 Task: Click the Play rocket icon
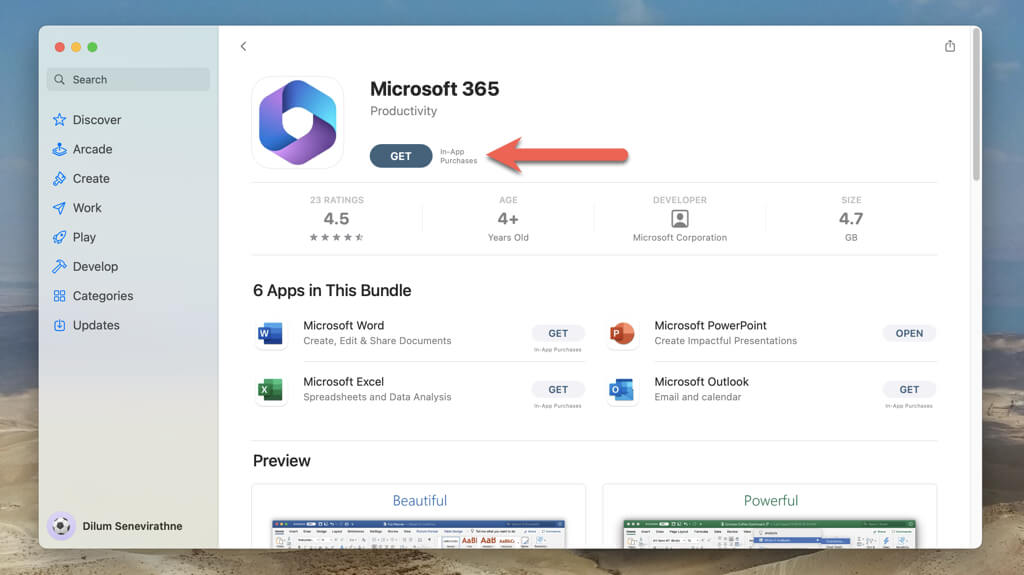pyautogui.click(x=59, y=237)
